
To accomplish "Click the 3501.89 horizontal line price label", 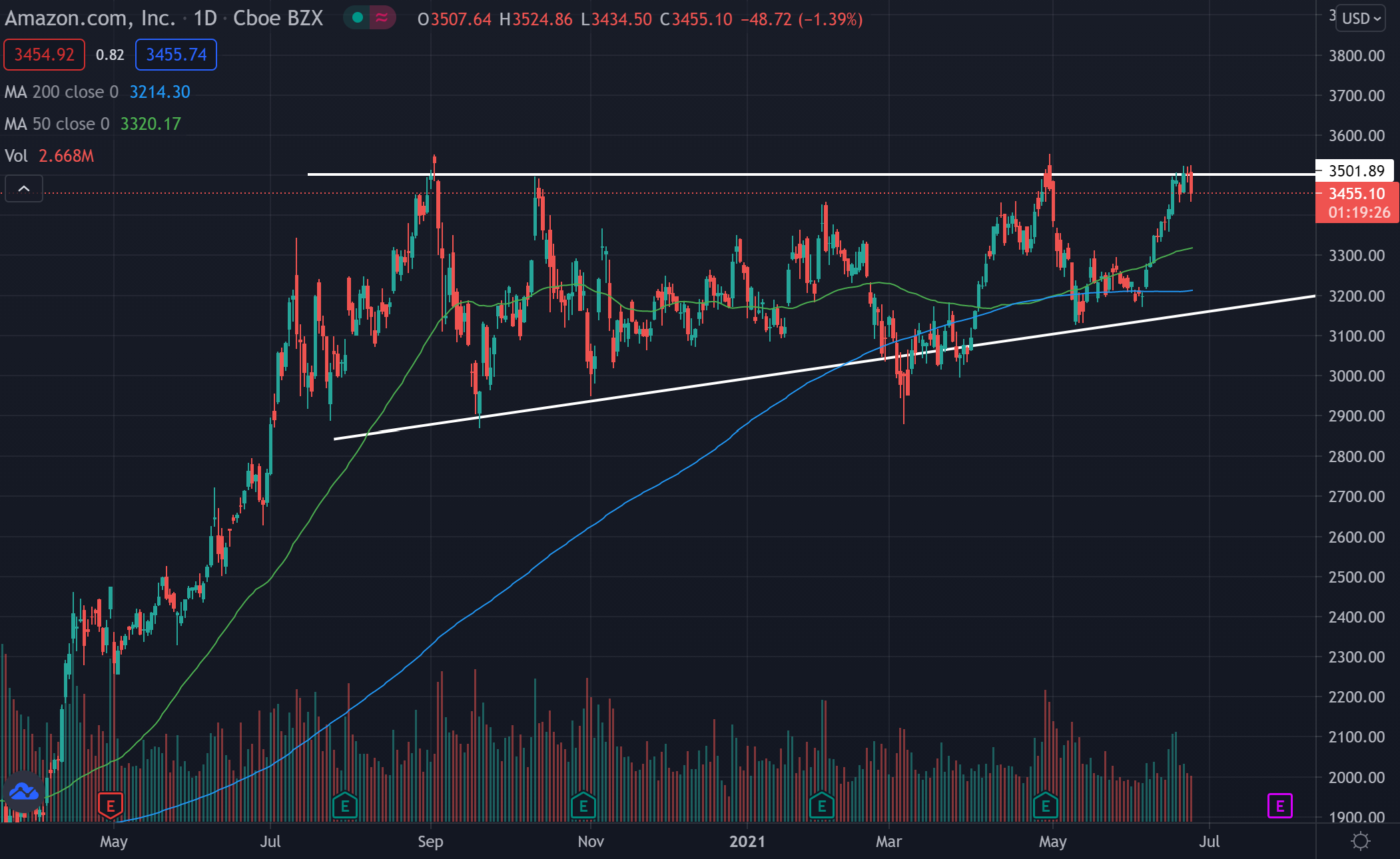I will tap(1356, 171).
